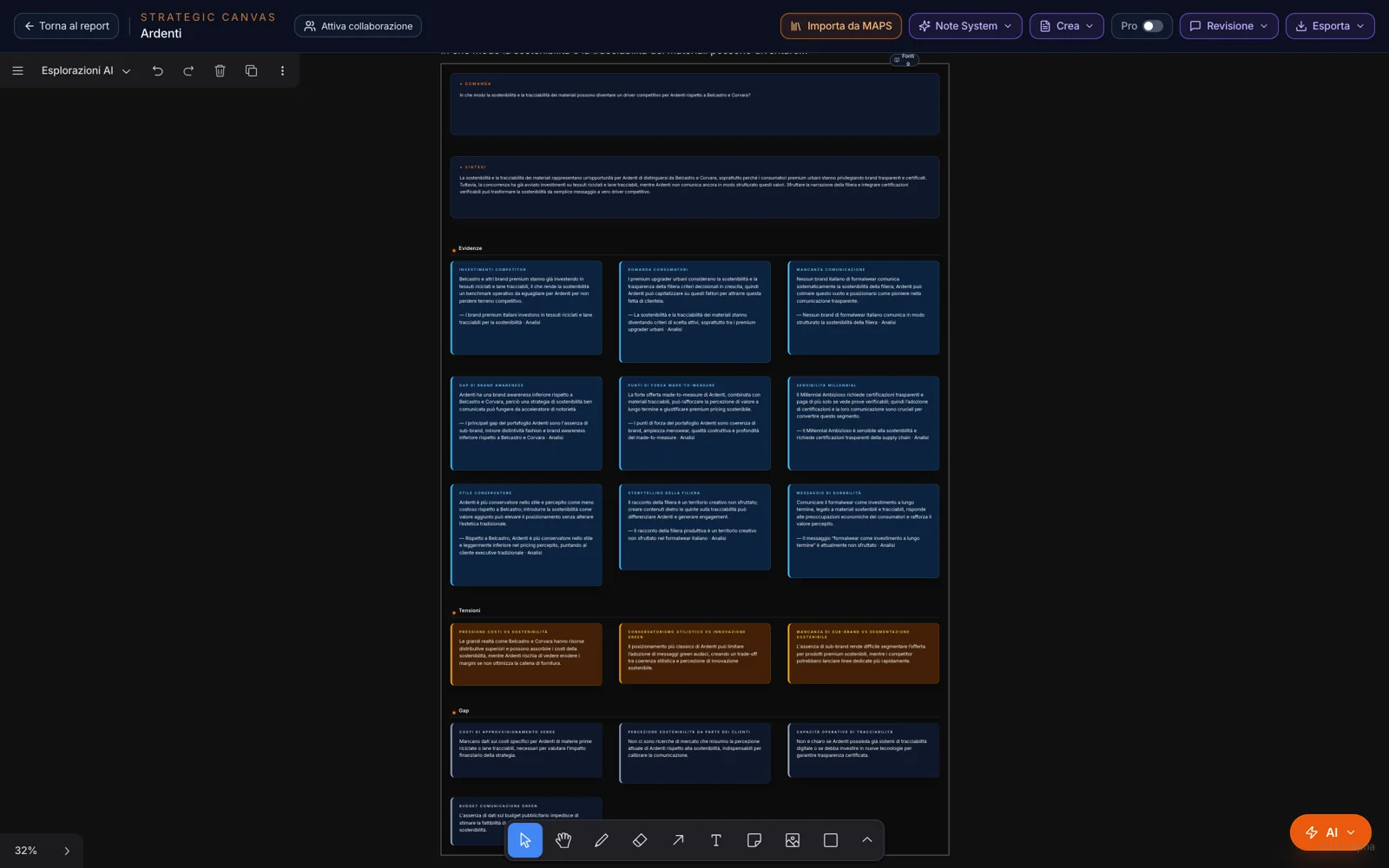Image resolution: width=1389 pixels, height=868 pixels.
Task: Redo the last action
Action: coord(188,70)
